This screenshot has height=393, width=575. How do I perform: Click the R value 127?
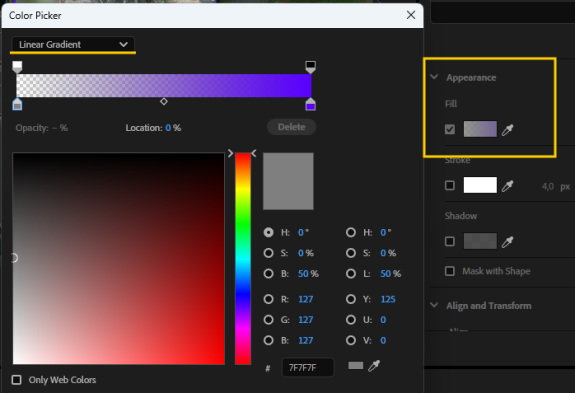pos(305,299)
